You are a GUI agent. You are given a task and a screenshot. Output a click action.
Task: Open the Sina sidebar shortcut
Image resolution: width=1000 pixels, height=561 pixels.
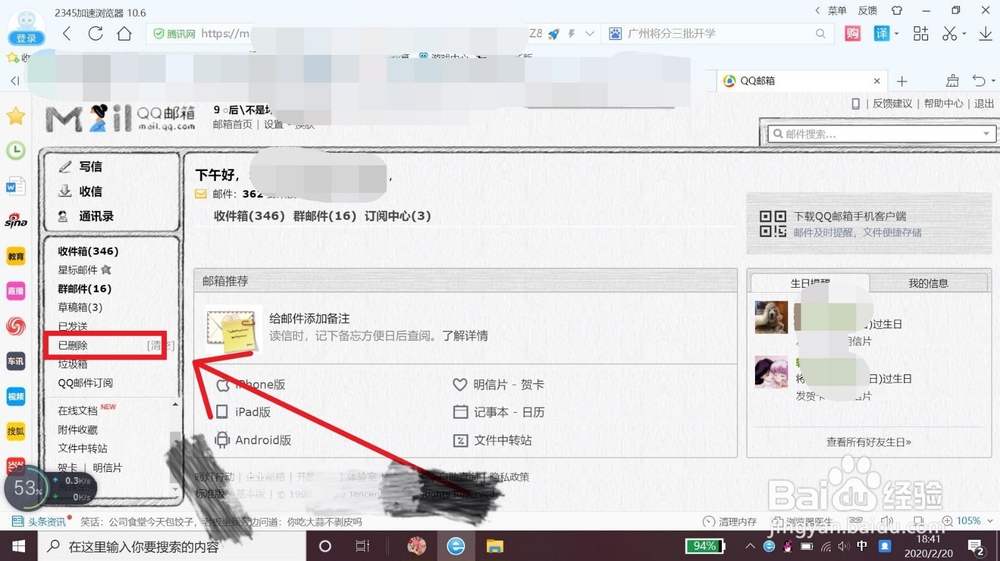[x=15, y=221]
